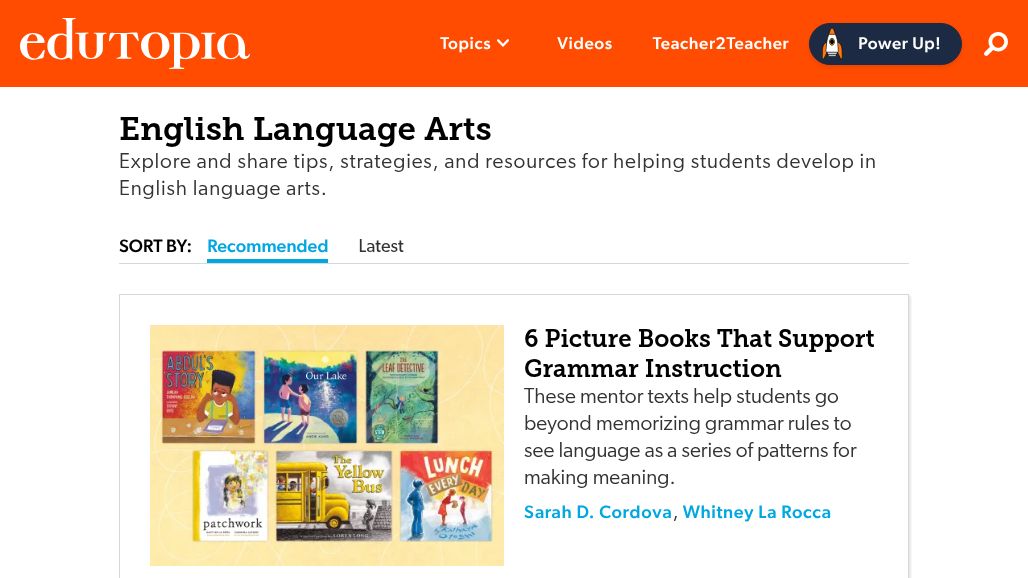
Task: Click the Power Up! button
Action: [885, 44]
